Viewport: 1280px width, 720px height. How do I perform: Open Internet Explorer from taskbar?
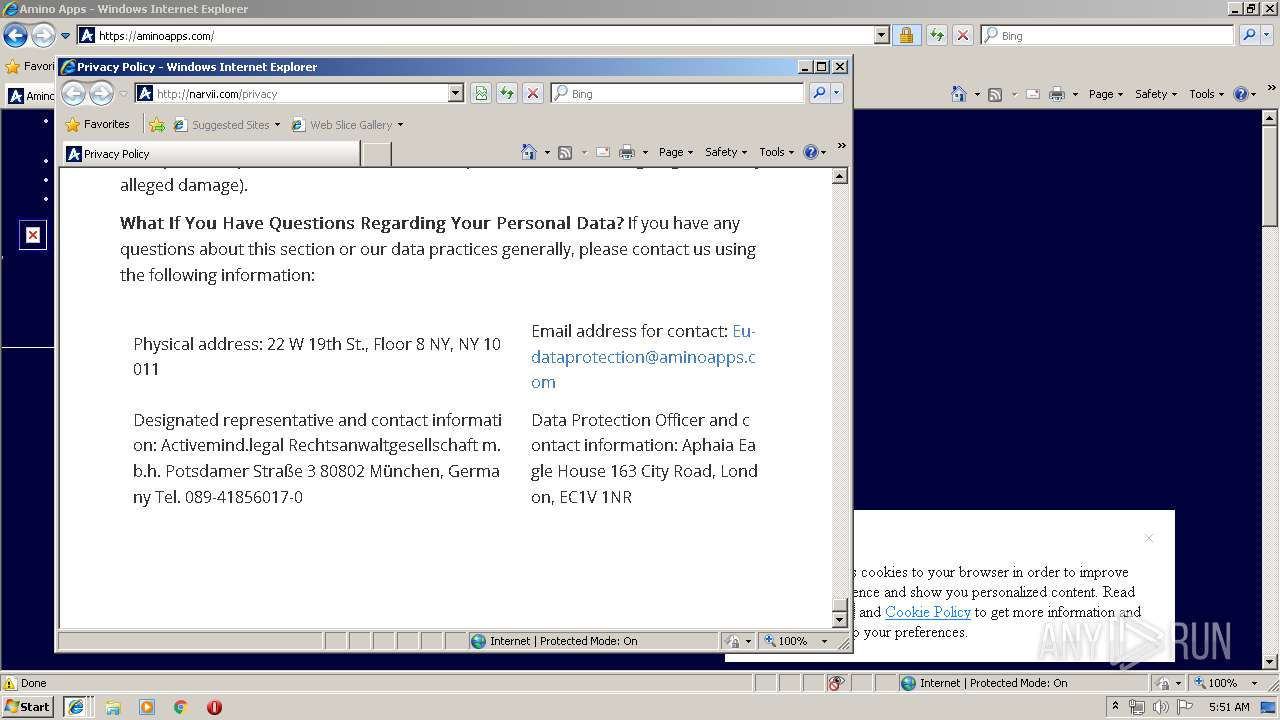76,707
